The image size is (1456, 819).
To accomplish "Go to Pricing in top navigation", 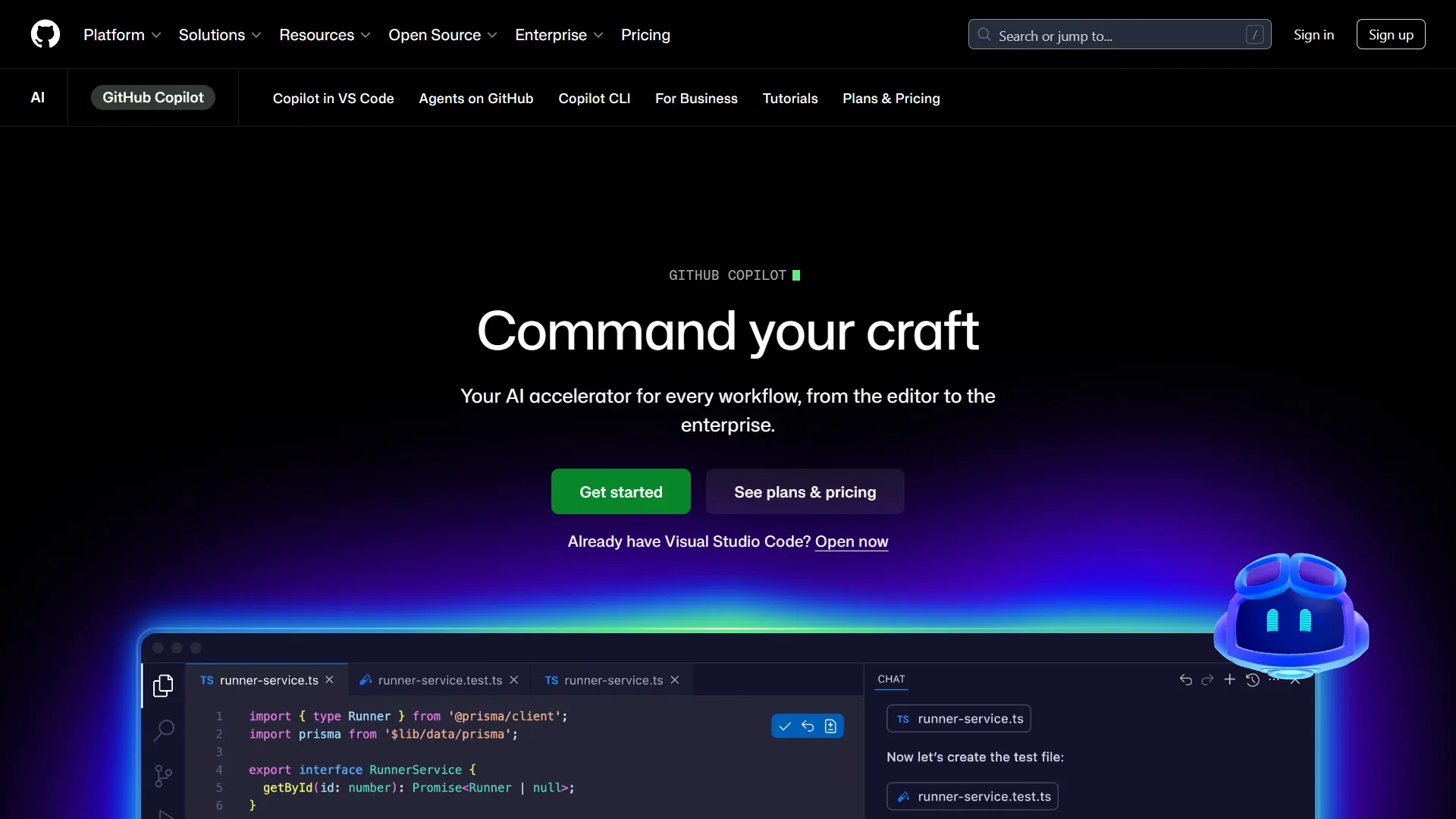I will tap(645, 35).
